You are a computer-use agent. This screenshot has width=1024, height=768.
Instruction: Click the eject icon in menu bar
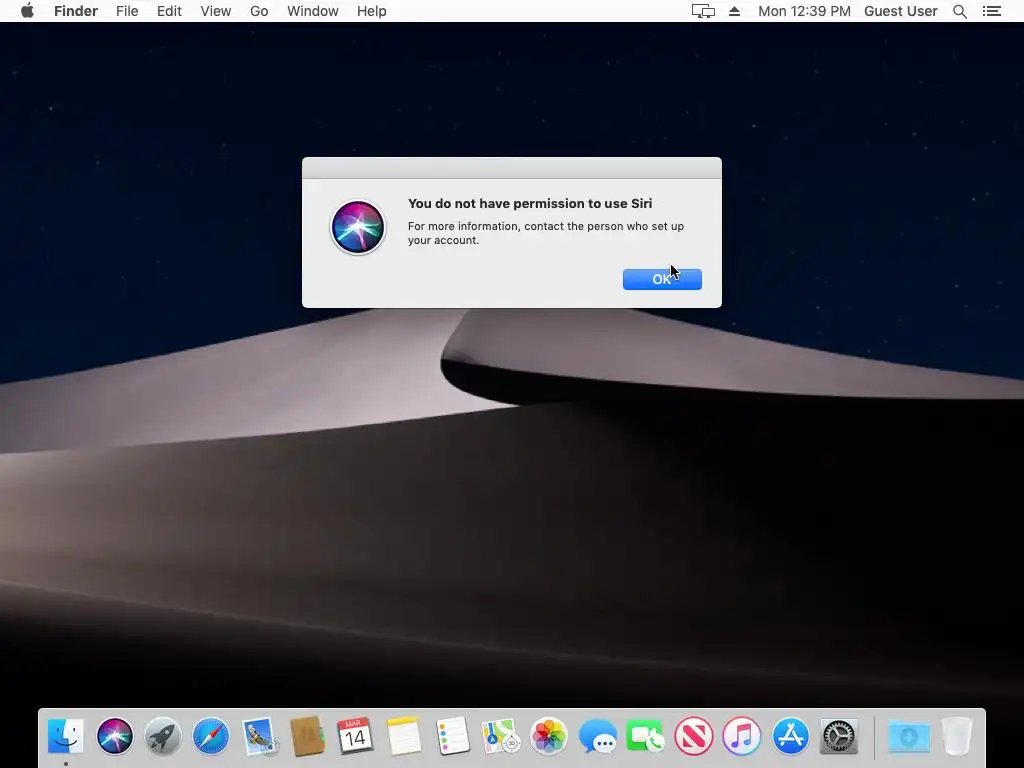coord(735,11)
